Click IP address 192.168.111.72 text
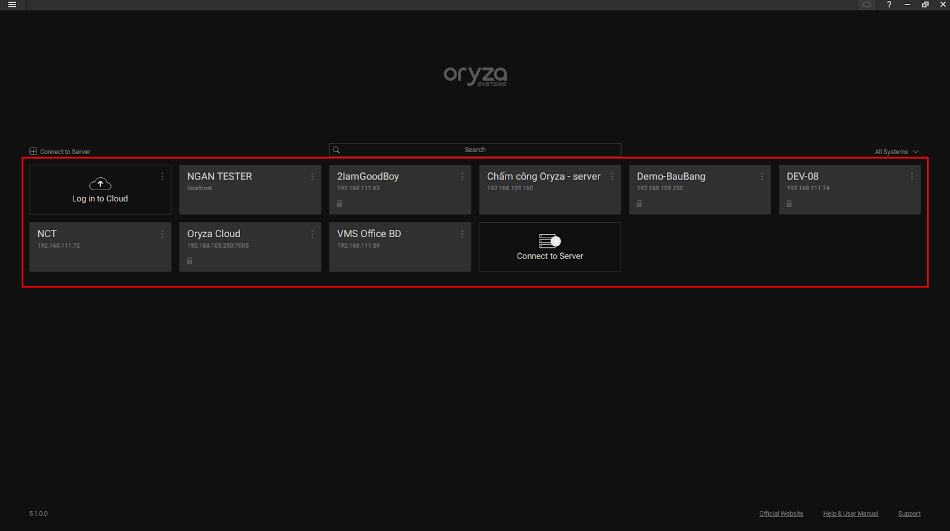The height and width of the screenshot is (531, 950). 58,245
